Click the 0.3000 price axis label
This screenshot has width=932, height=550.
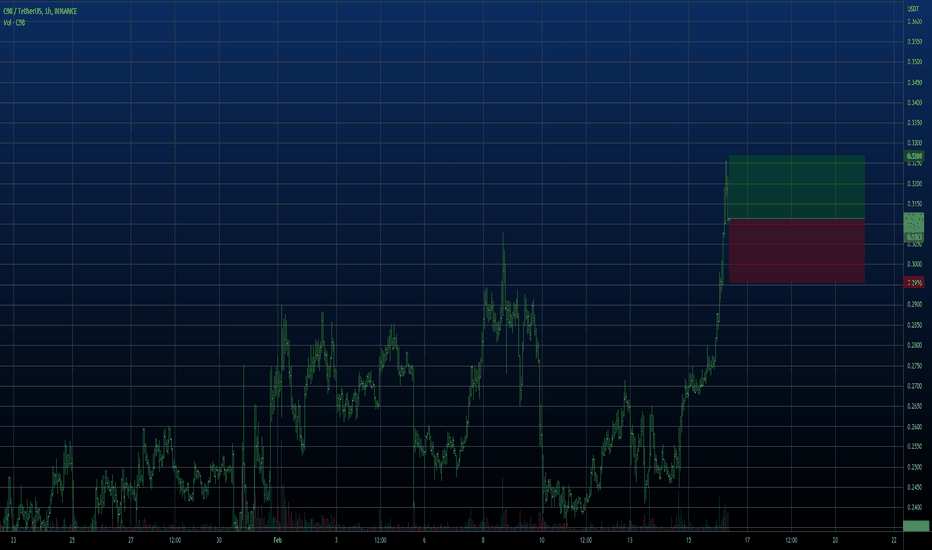[x=915, y=264]
